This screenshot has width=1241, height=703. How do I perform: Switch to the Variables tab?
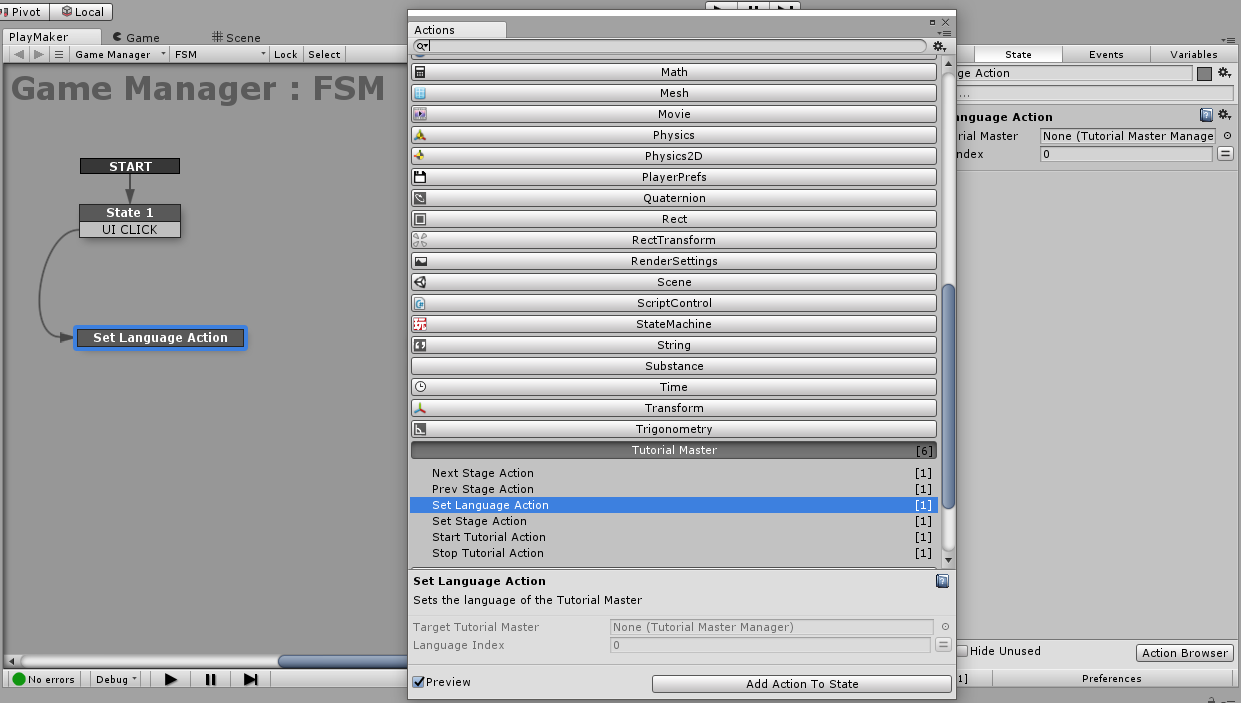tap(1193, 54)
